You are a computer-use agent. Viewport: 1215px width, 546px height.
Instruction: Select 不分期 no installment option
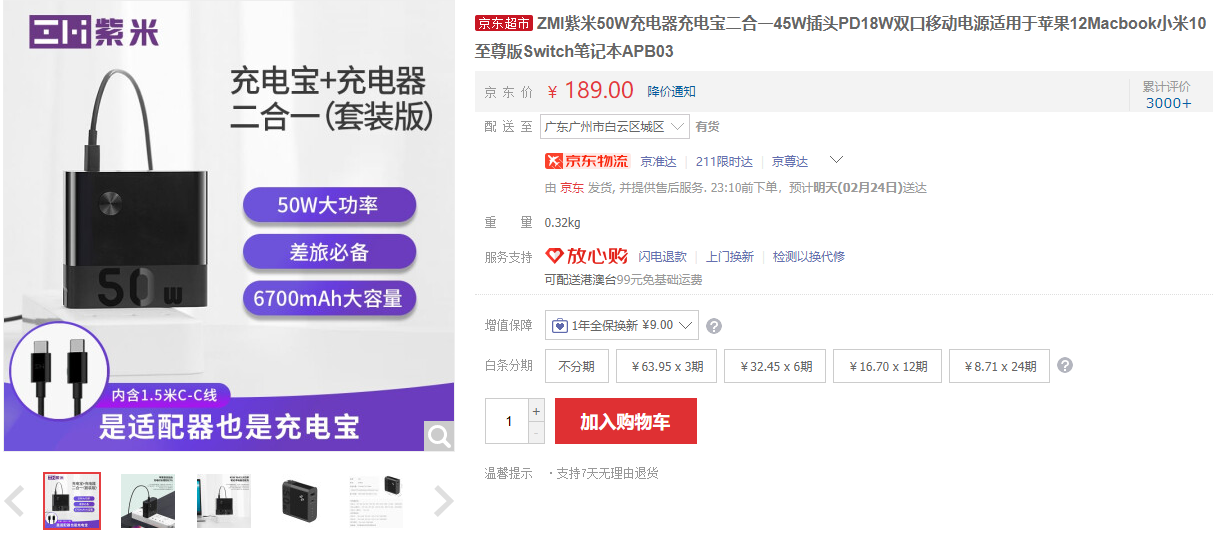pyautogui.click(x=577, y=367)
